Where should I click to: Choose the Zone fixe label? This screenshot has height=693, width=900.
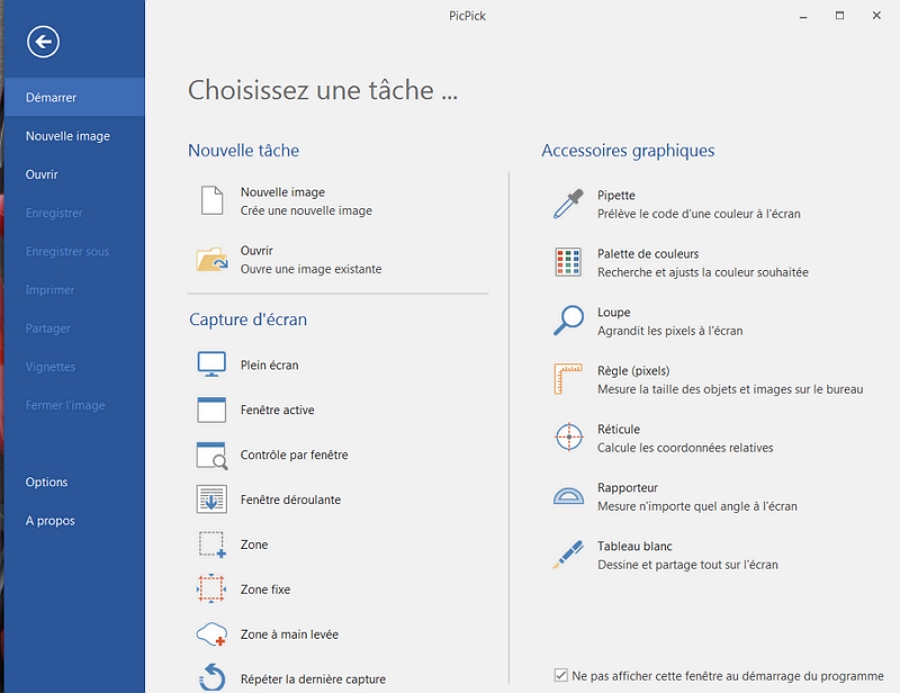[x=265, y=589]
